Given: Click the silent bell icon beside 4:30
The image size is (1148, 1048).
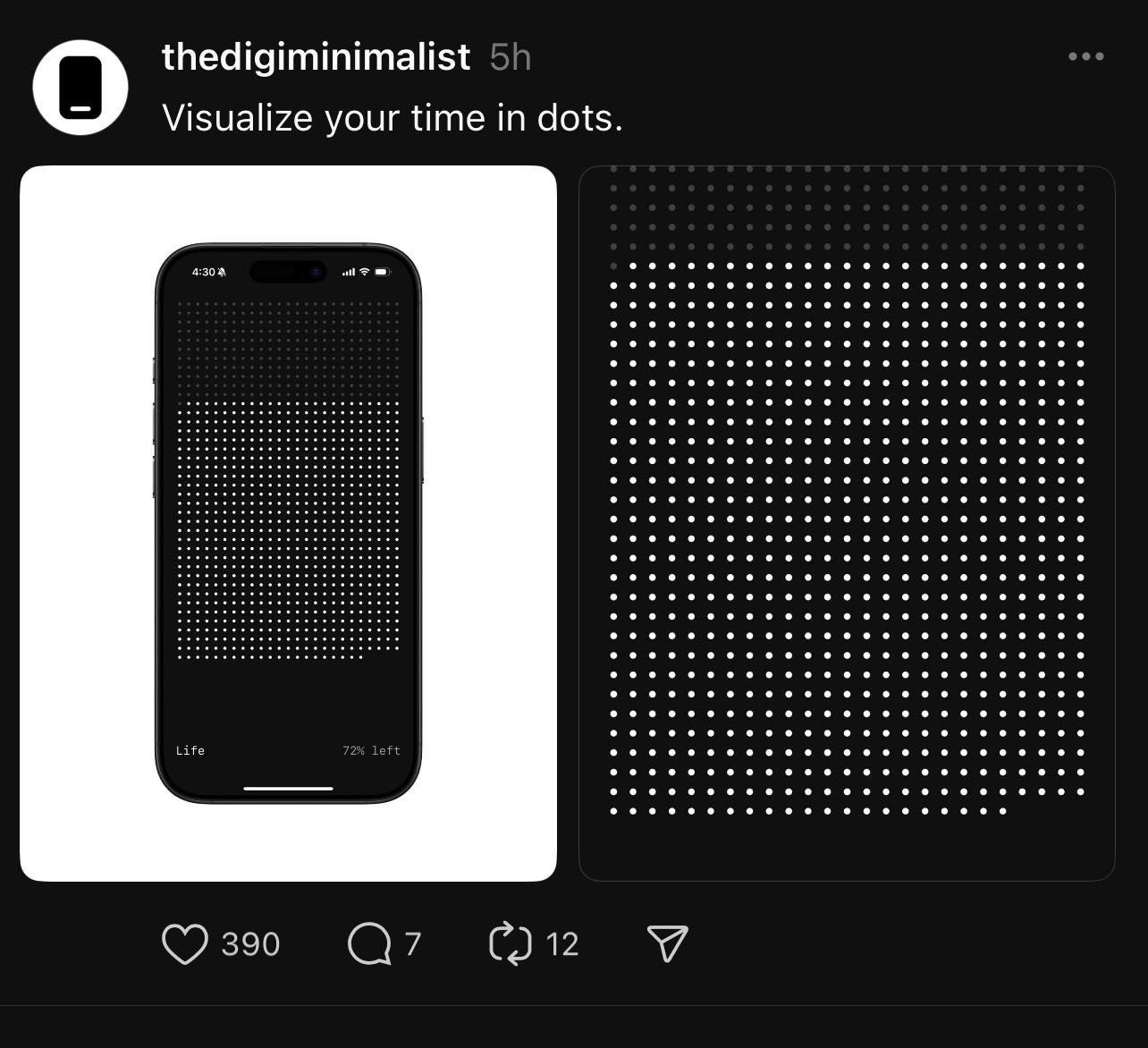Looking at the screenshot, I should pyautogui.click(x=222, y=272).
